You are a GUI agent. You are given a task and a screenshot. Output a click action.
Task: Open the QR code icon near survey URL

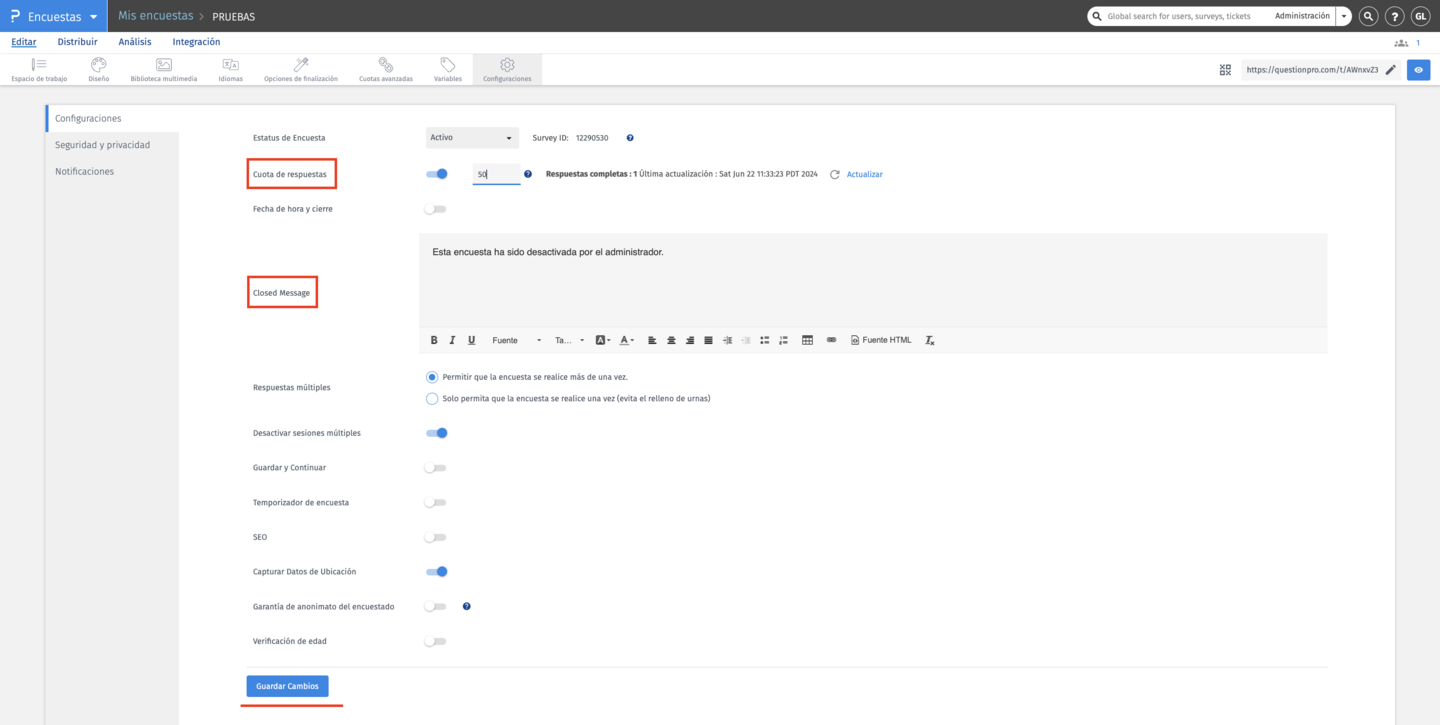tap(1225, 70)
